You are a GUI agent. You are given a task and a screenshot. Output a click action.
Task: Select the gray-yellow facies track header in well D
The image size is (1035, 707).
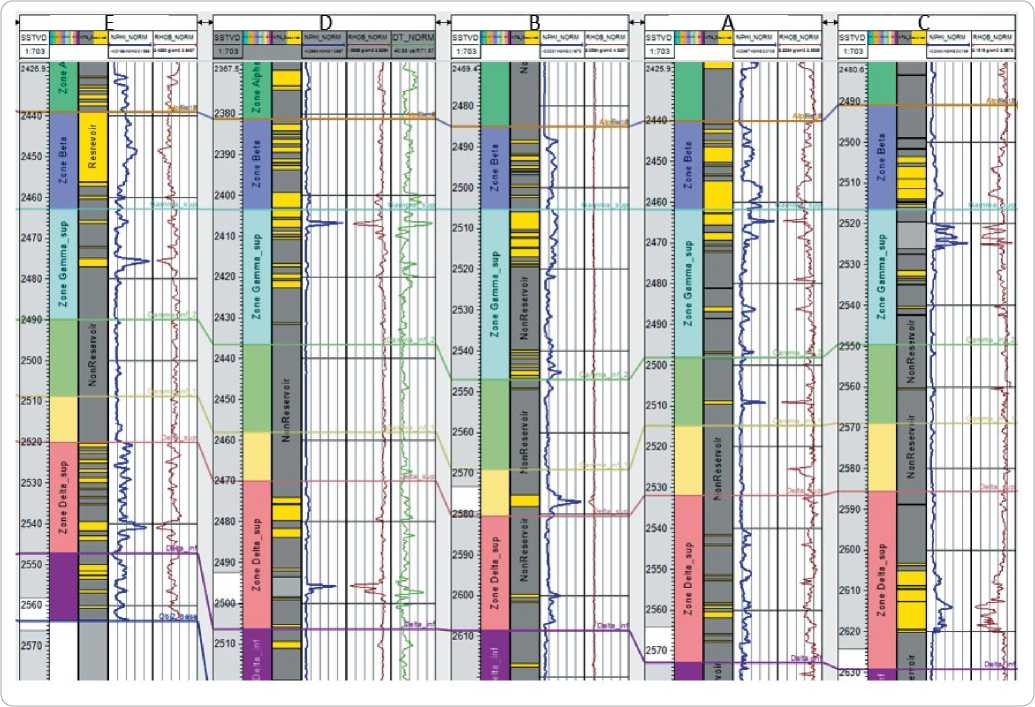[286, 38]
